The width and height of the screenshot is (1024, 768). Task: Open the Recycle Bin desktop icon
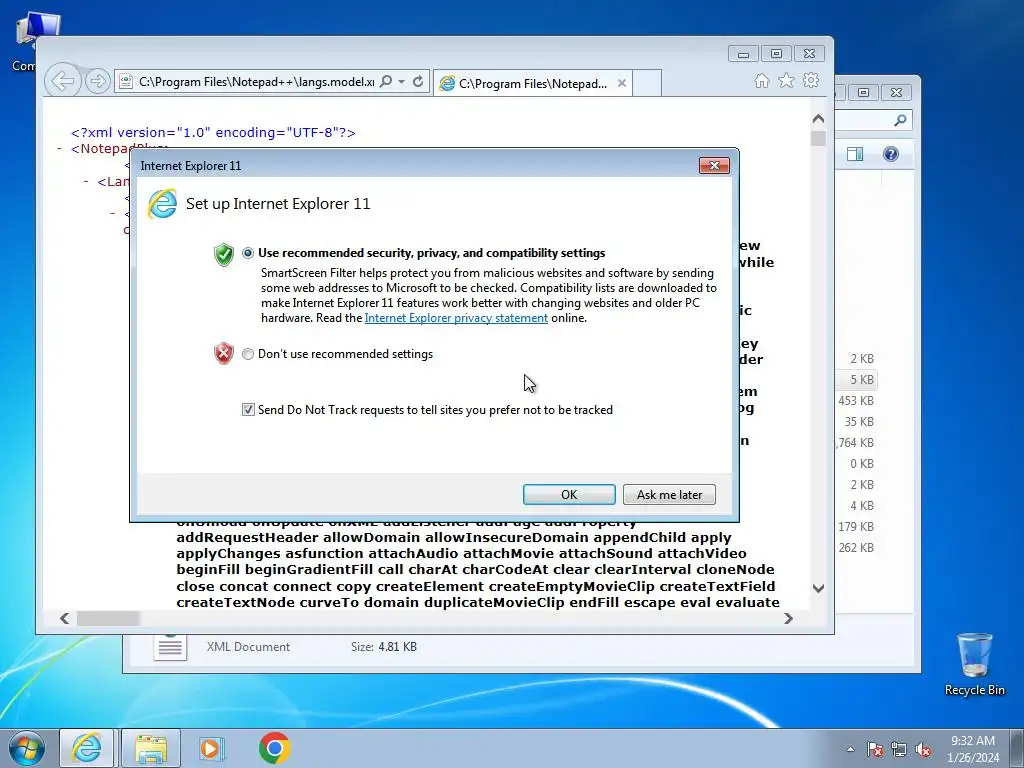tap(974, 664)
